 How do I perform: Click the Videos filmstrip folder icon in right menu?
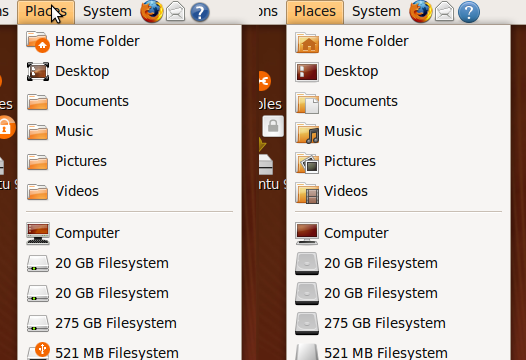pyautogui.click(x=307, y=193)
